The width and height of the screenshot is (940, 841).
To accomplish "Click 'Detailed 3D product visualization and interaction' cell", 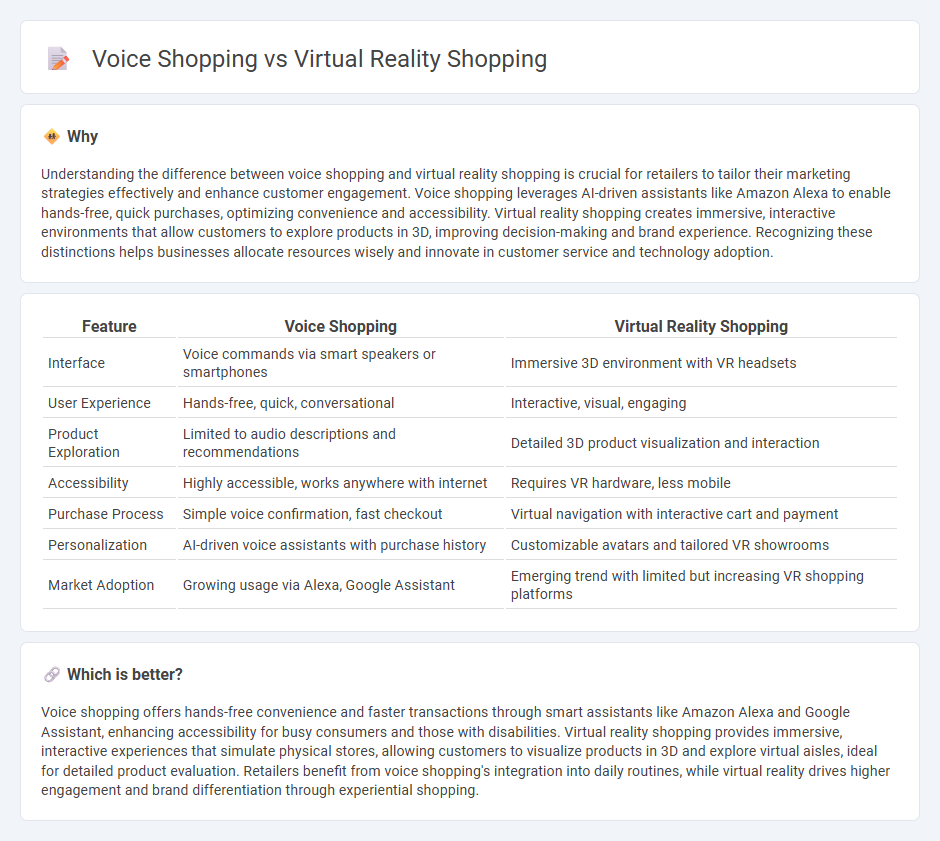I will click(x=701, y=443).
